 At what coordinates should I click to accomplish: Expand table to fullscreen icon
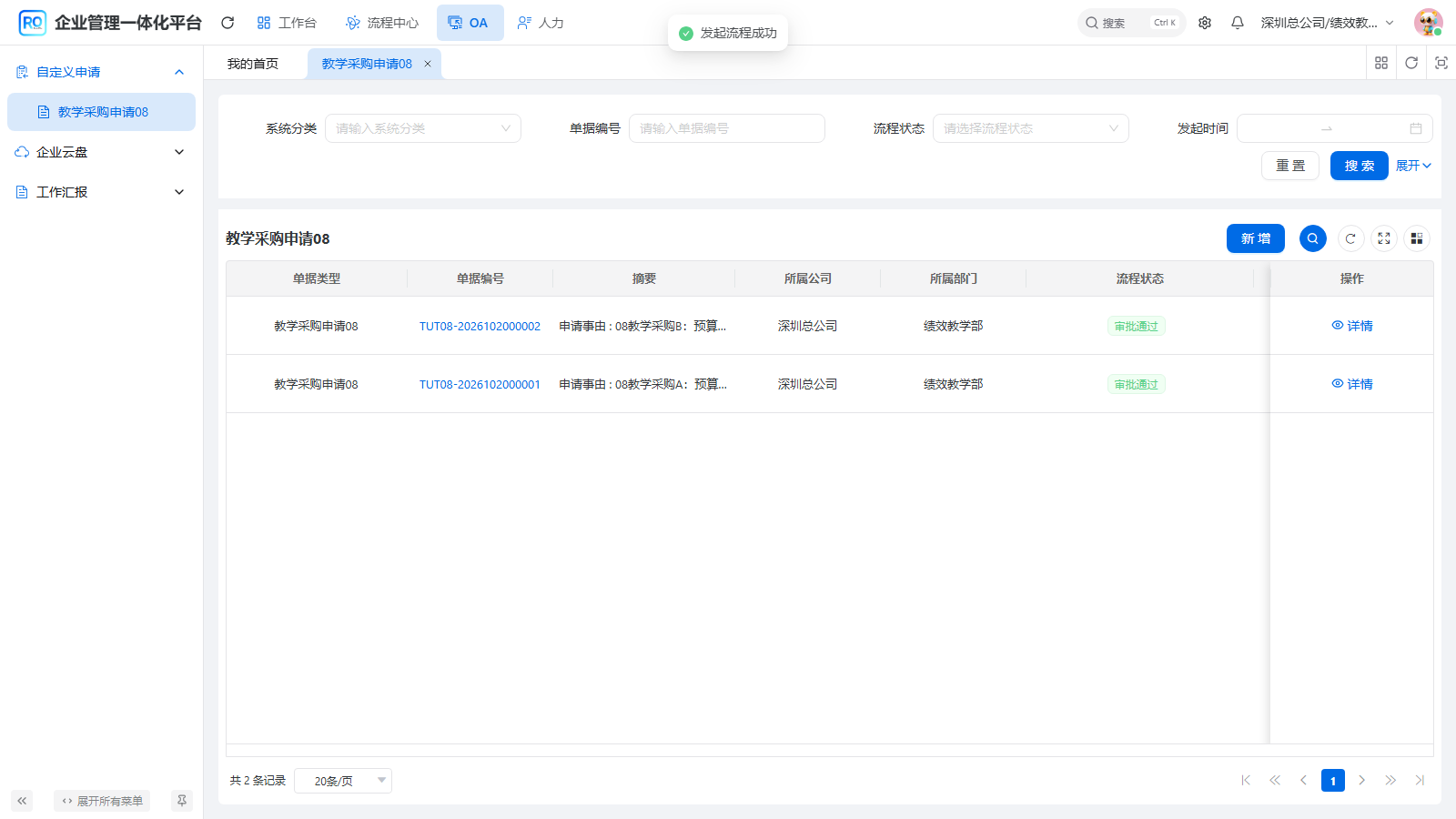(1384, 238)
